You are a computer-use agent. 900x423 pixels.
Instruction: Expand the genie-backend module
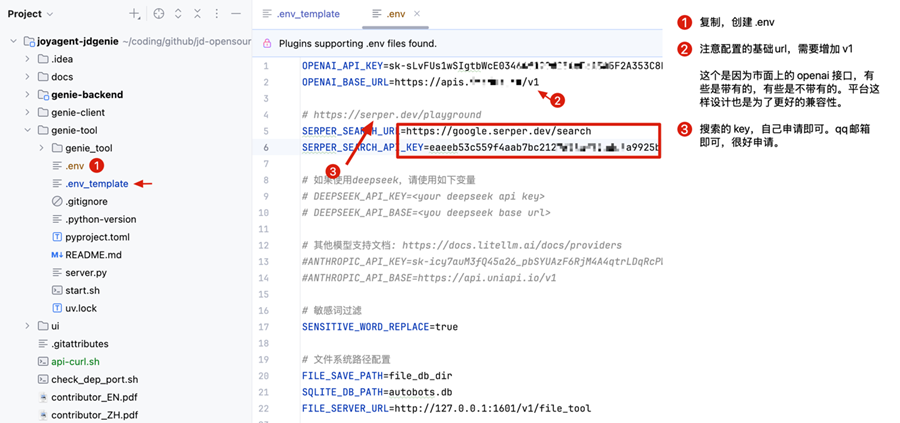tap(27, 95)
